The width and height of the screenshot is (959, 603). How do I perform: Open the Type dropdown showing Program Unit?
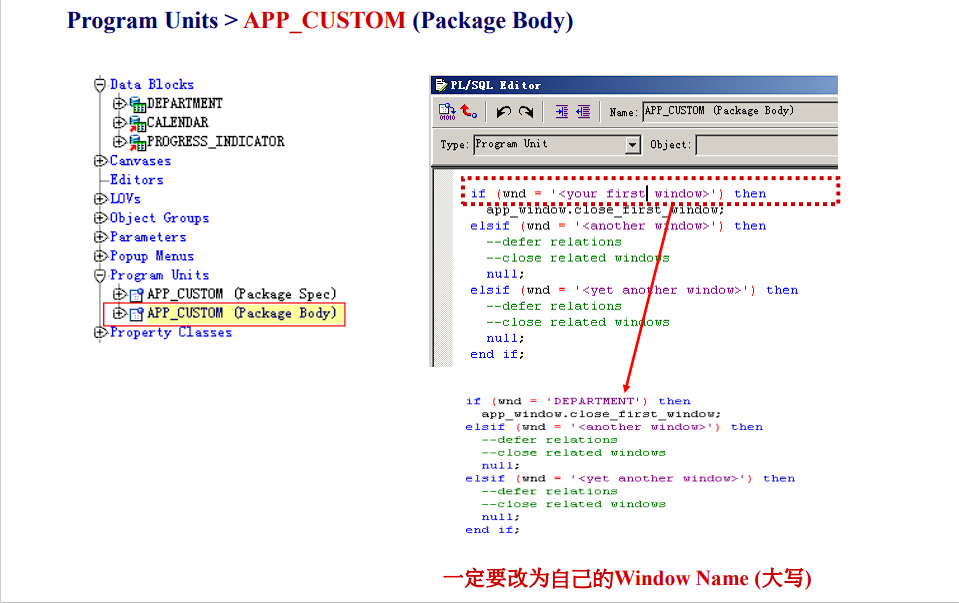[633, 145]
